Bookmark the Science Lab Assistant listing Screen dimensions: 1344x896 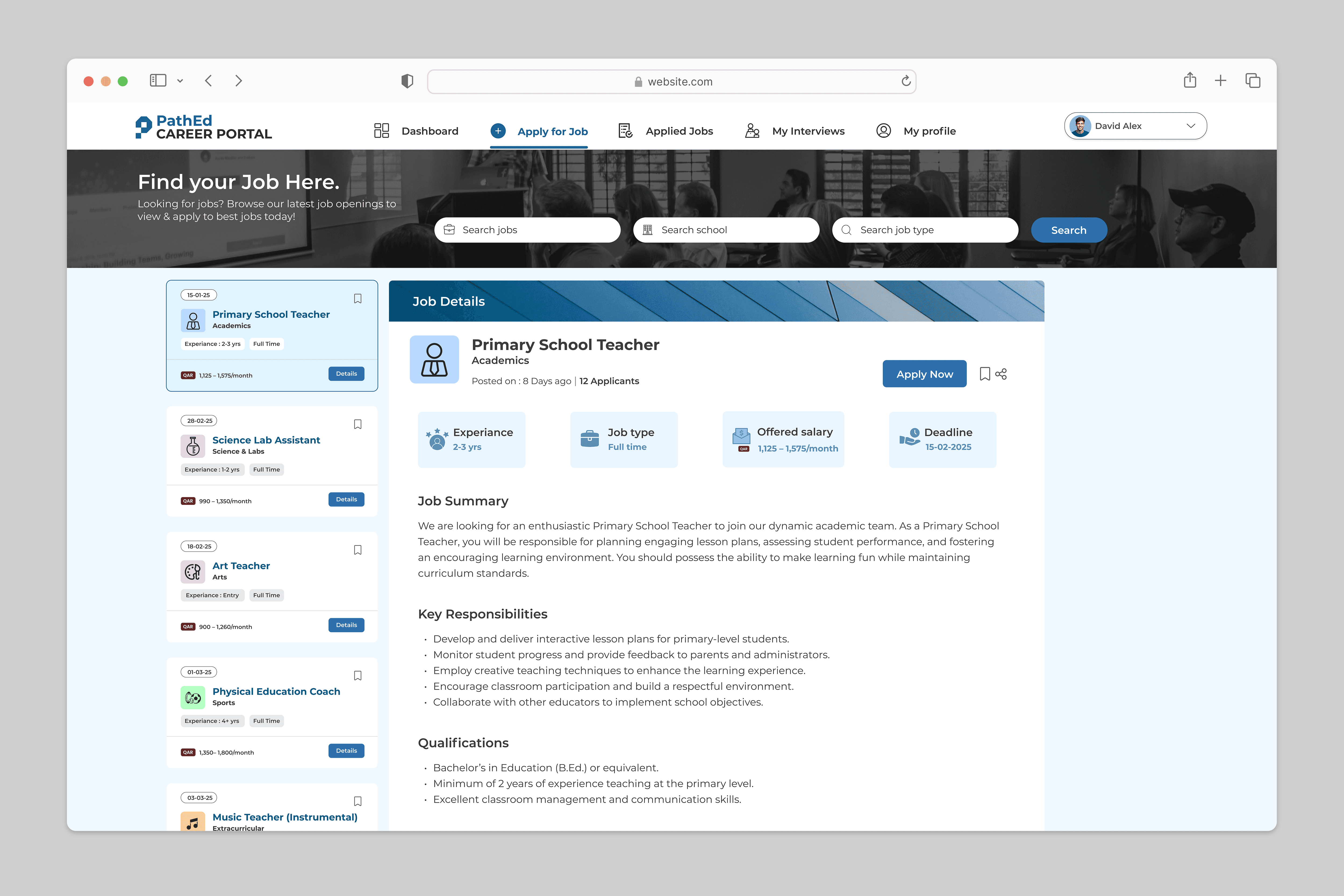click(x=358, y=424)
